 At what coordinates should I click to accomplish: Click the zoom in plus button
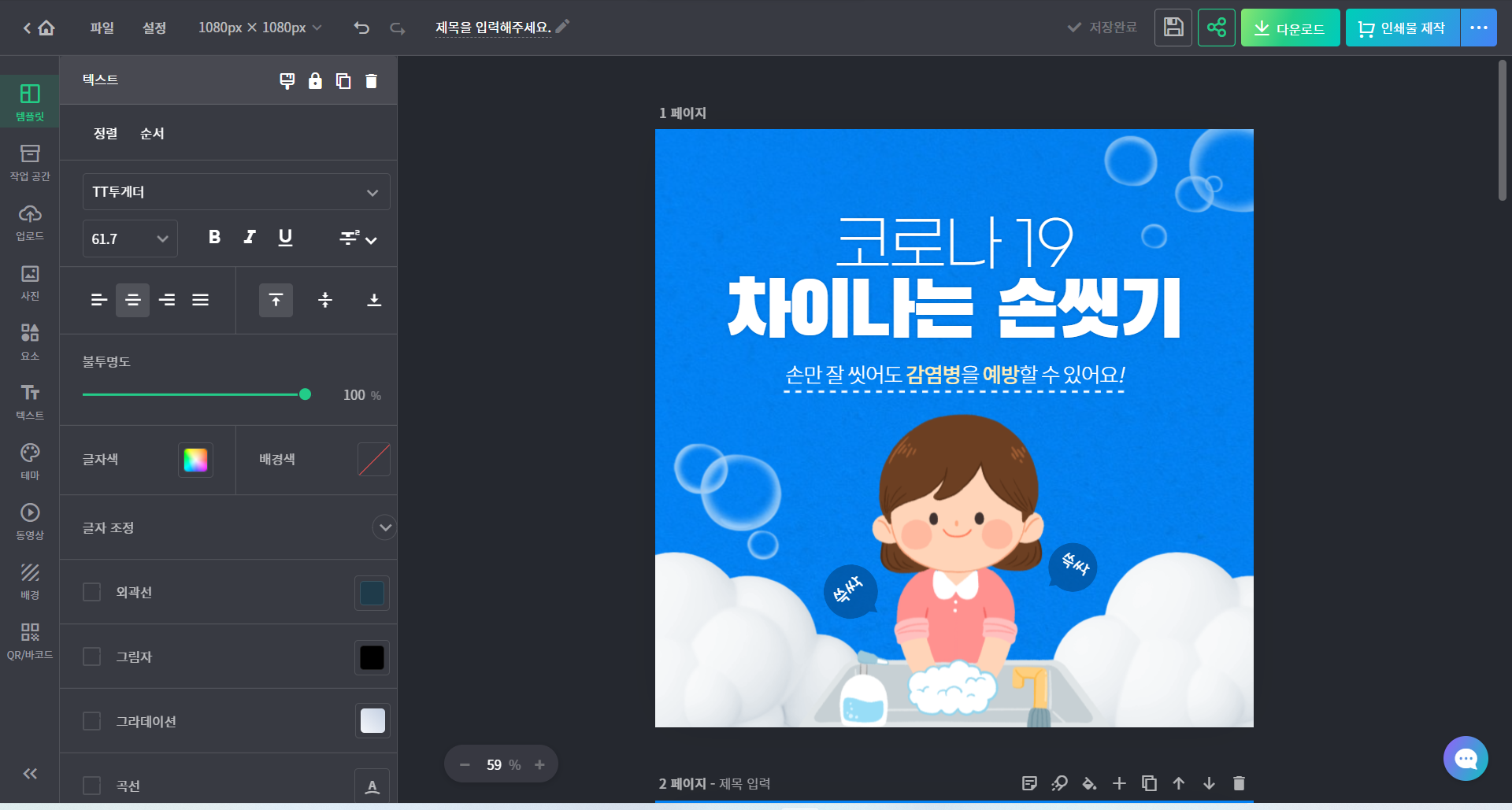[539, 764]
